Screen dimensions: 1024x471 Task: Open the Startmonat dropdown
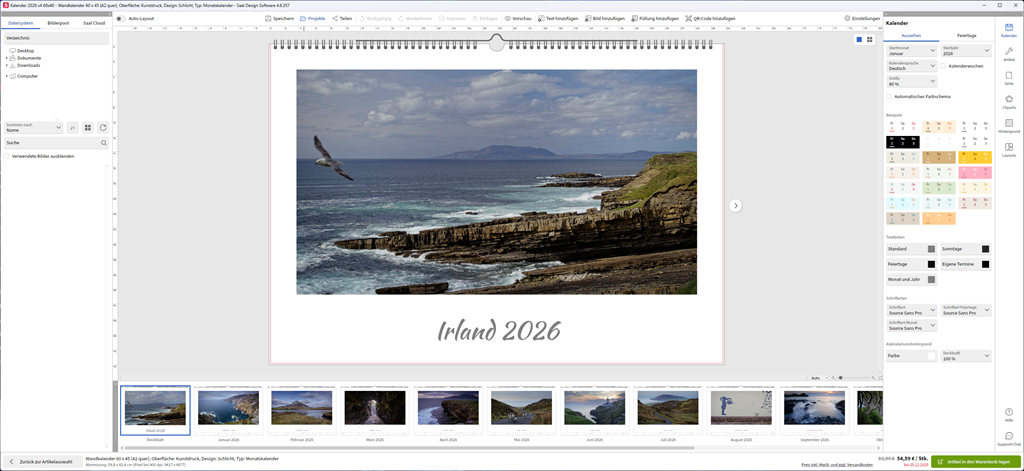tap(911, 48)
